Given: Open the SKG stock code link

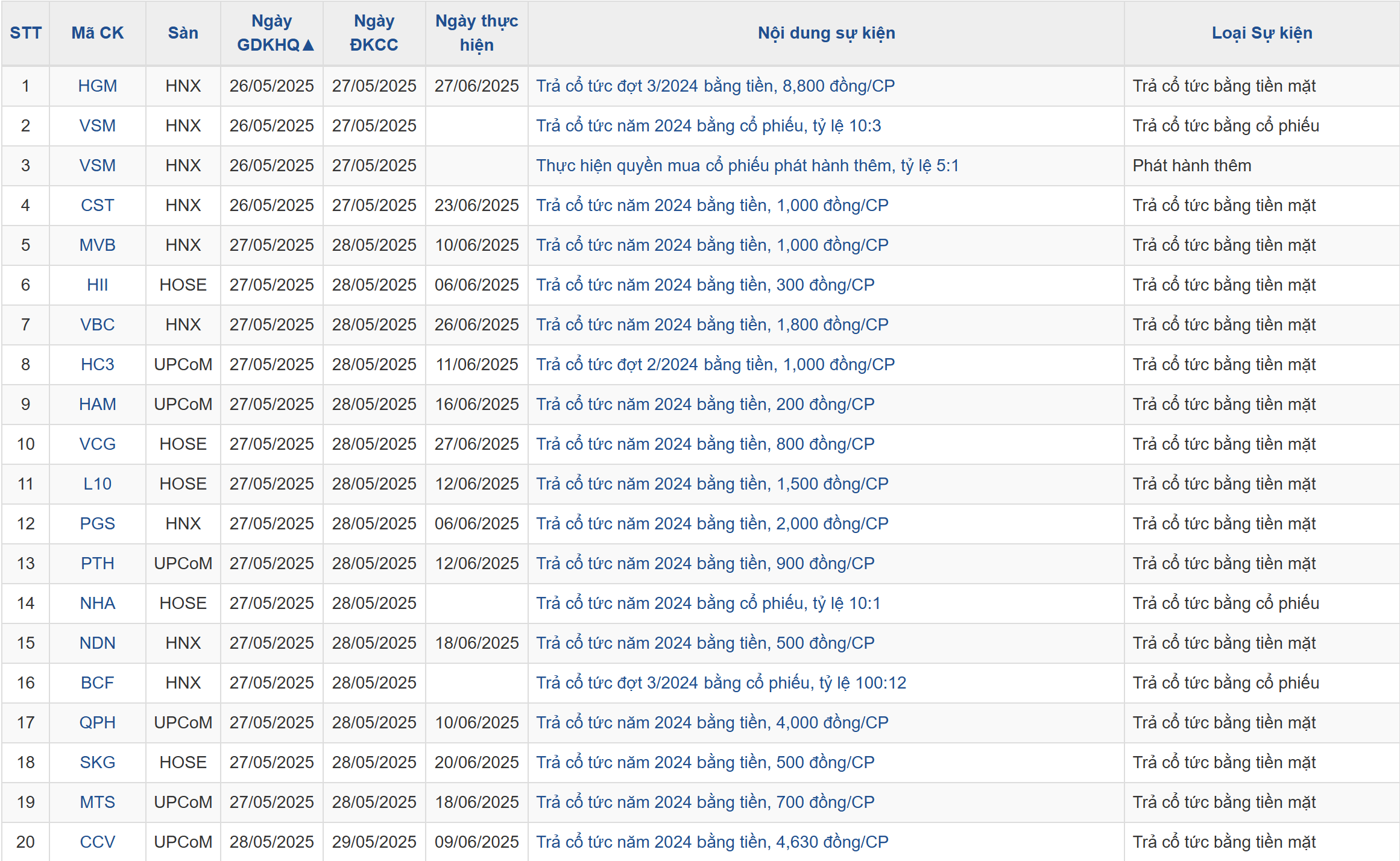Looking at the screenshot, I should click(x=98, y=763).
